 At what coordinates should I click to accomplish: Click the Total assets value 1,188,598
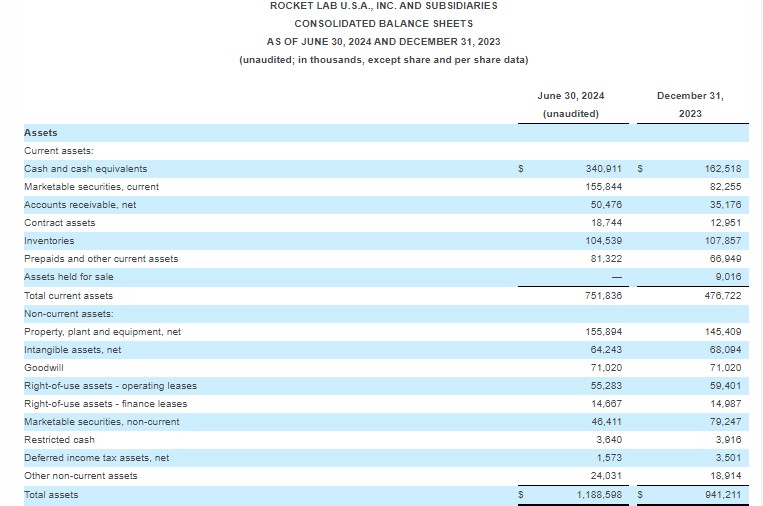pyautogui.click(x=600, y=494)
